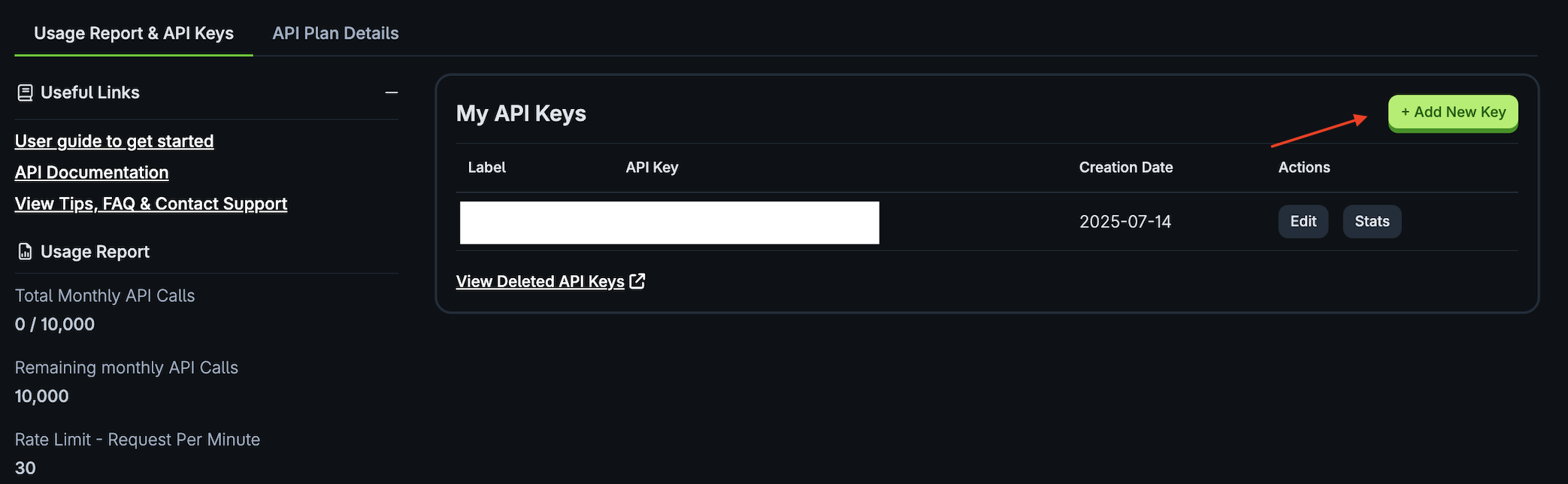Open the API Documentation link

92,172
